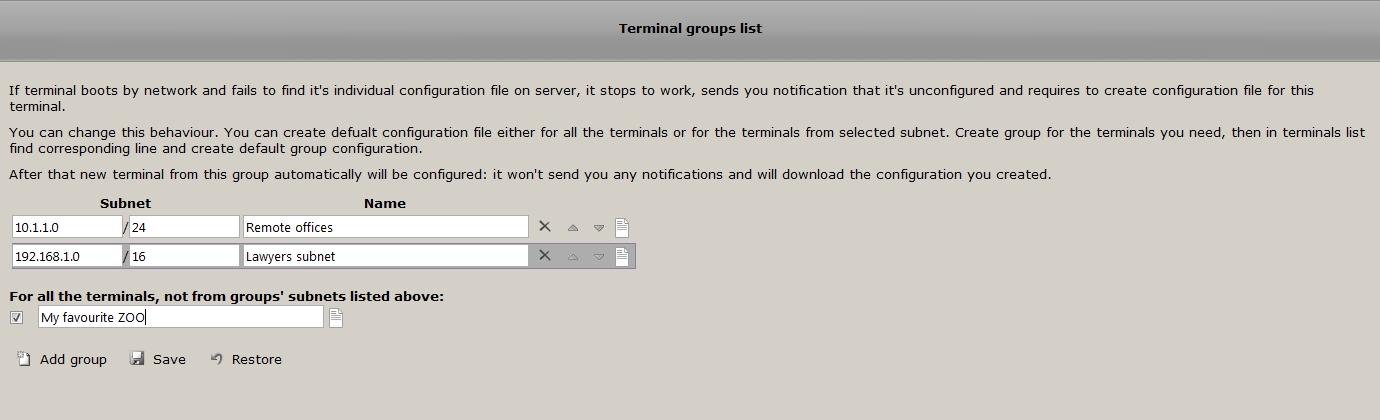Uncheck the default all-terminals group checkbox
1380x420 pixels.
[16, 318]
